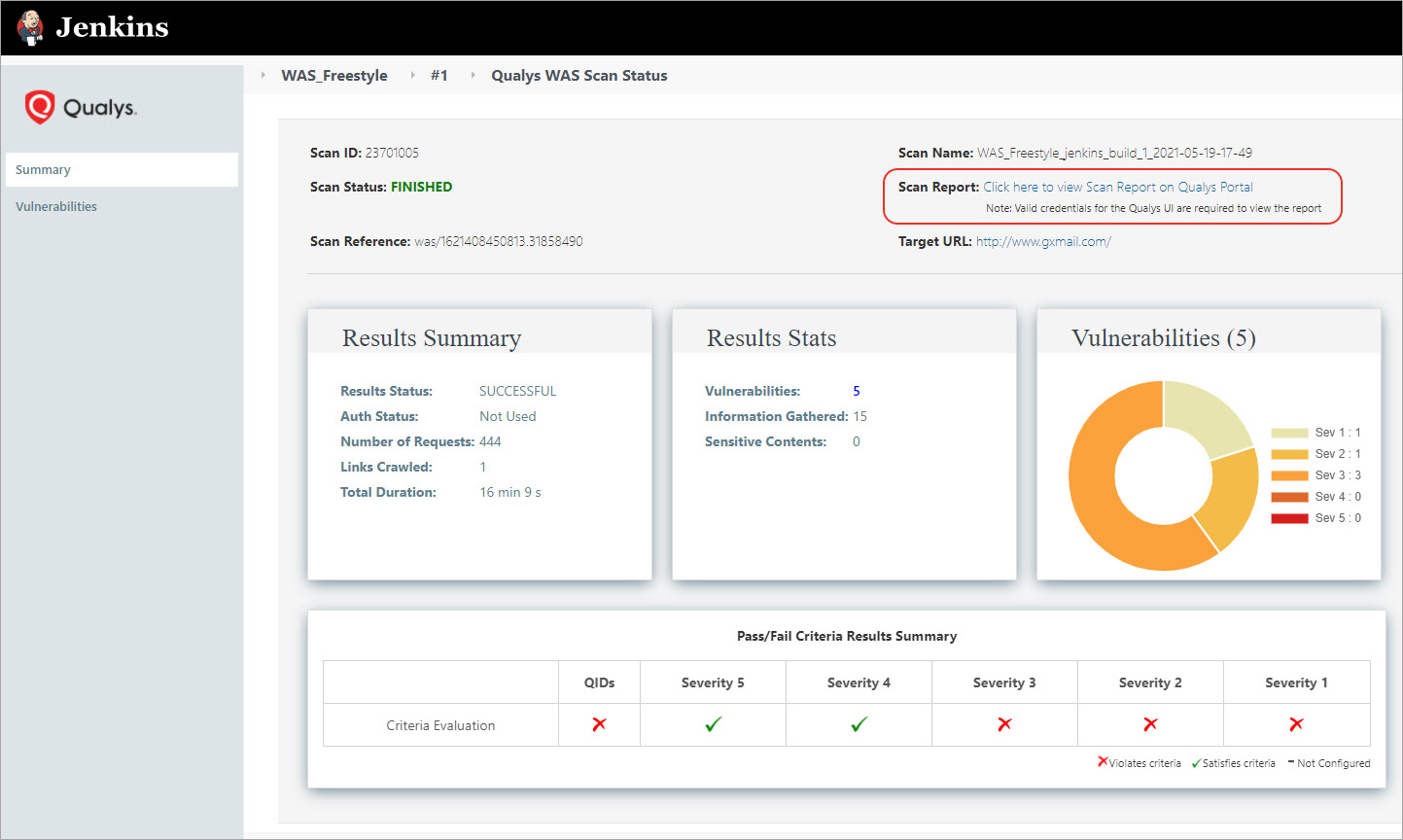Click the Links Crawled value 1
This screenshot has width=1403, height=840.
point(483,467)
